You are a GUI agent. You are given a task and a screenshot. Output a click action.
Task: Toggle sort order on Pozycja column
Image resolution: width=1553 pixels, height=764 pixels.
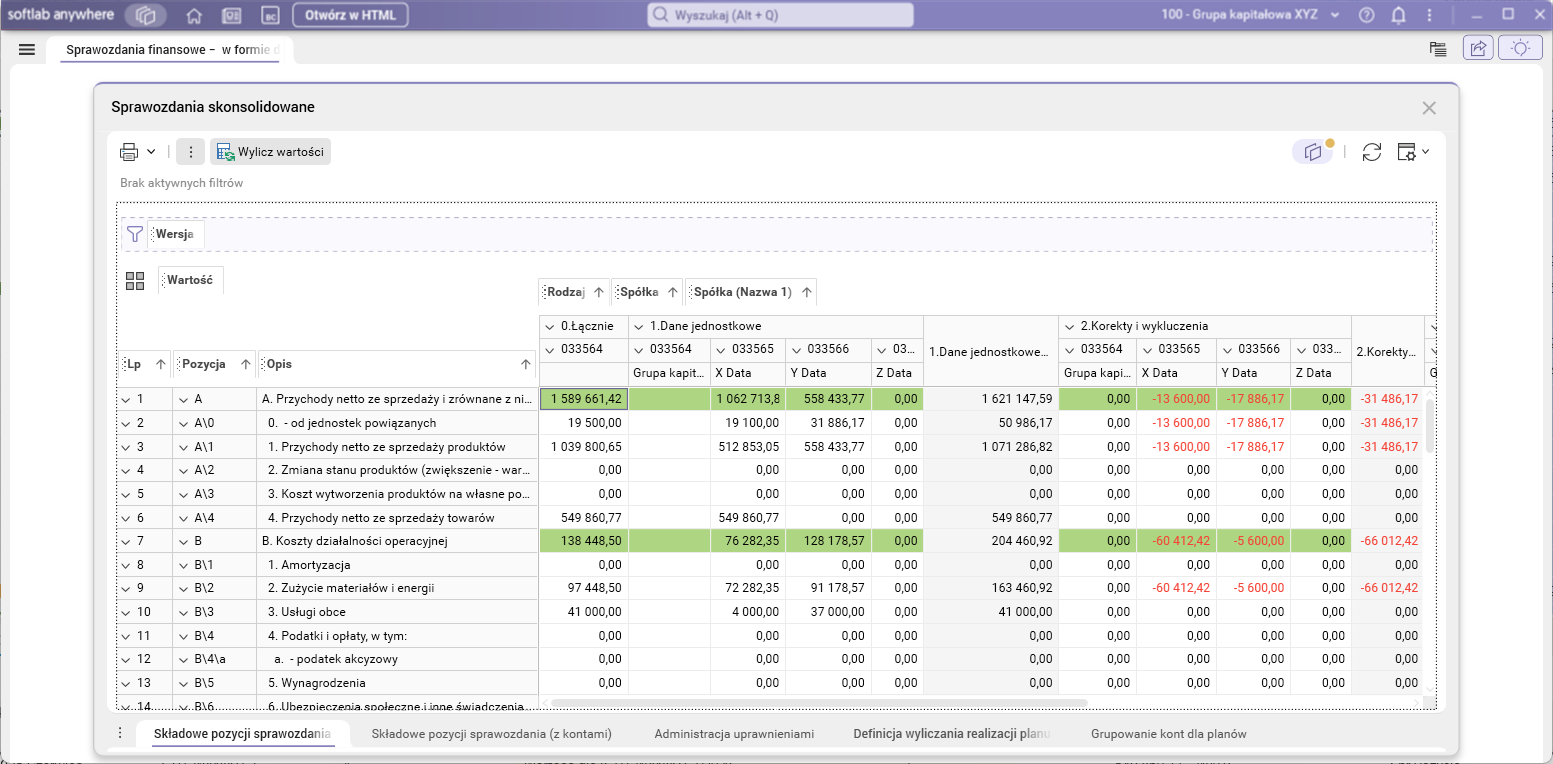(245, 365)
